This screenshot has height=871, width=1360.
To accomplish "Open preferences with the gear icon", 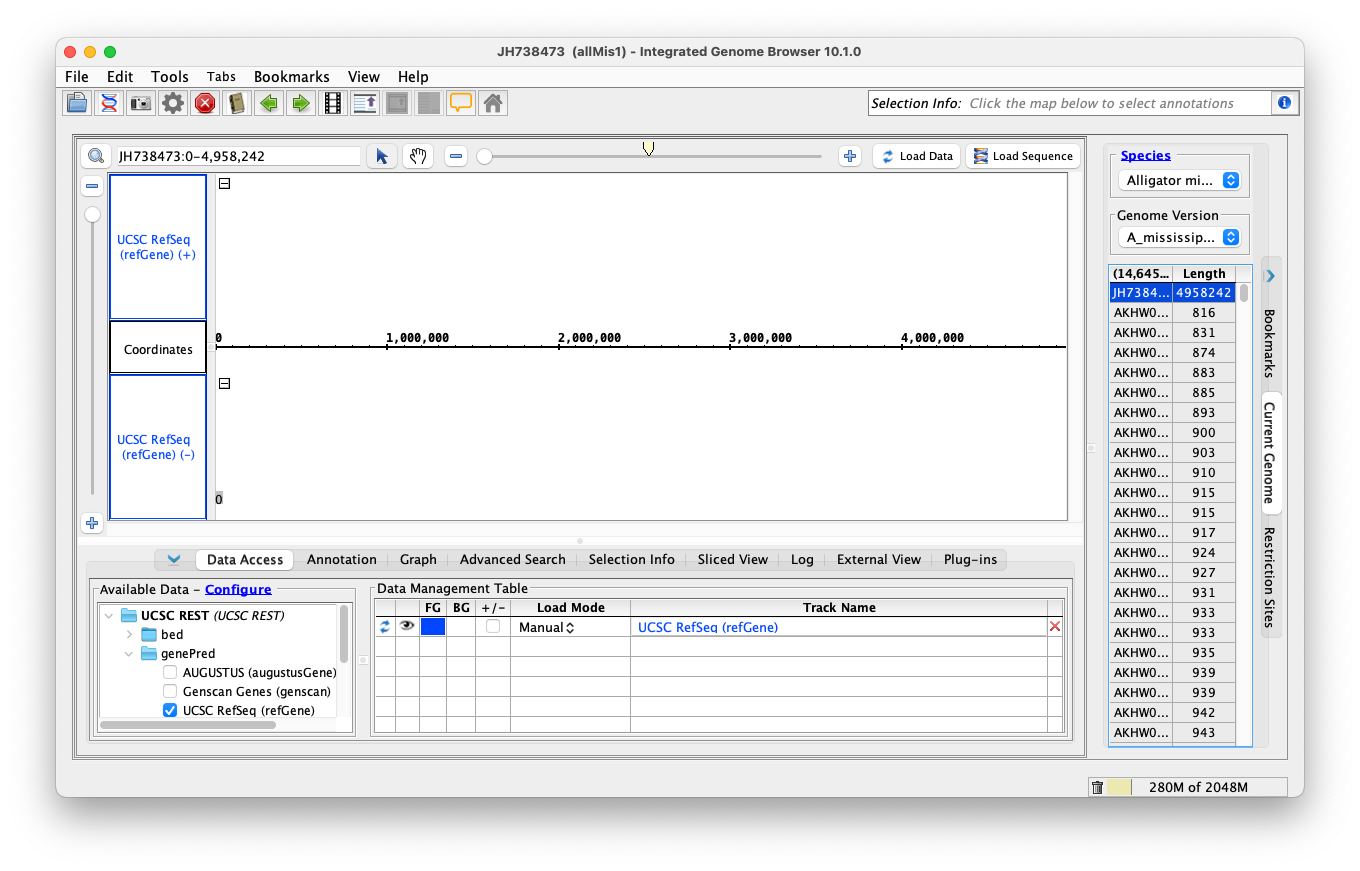I will 173,103.
